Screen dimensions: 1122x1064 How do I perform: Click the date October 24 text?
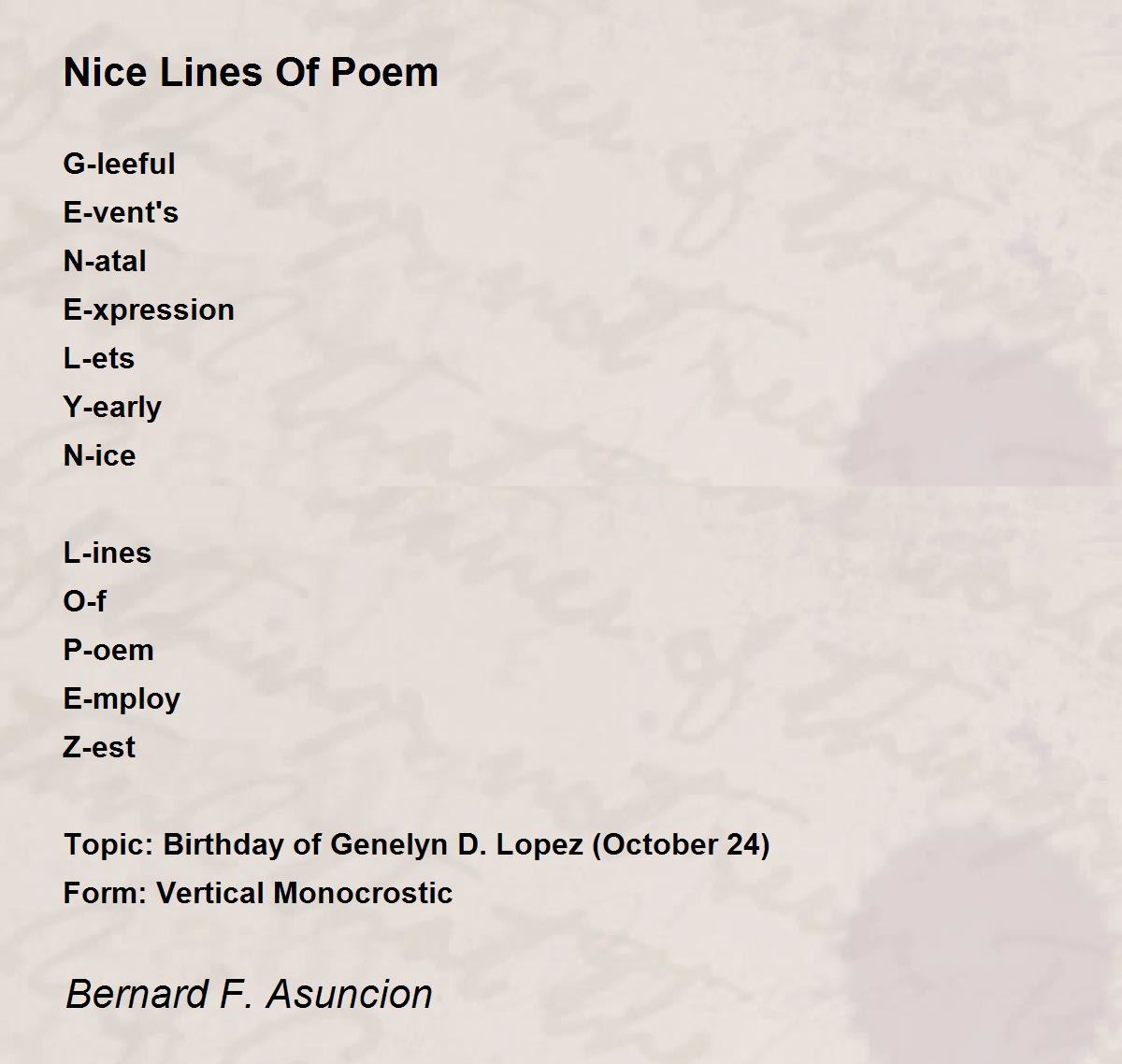click(681, 844)
